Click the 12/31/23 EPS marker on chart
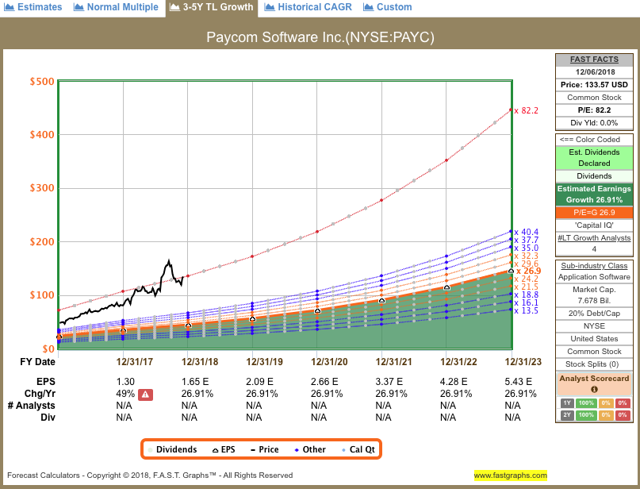The image size is (640, 489). tap(511, 271)
